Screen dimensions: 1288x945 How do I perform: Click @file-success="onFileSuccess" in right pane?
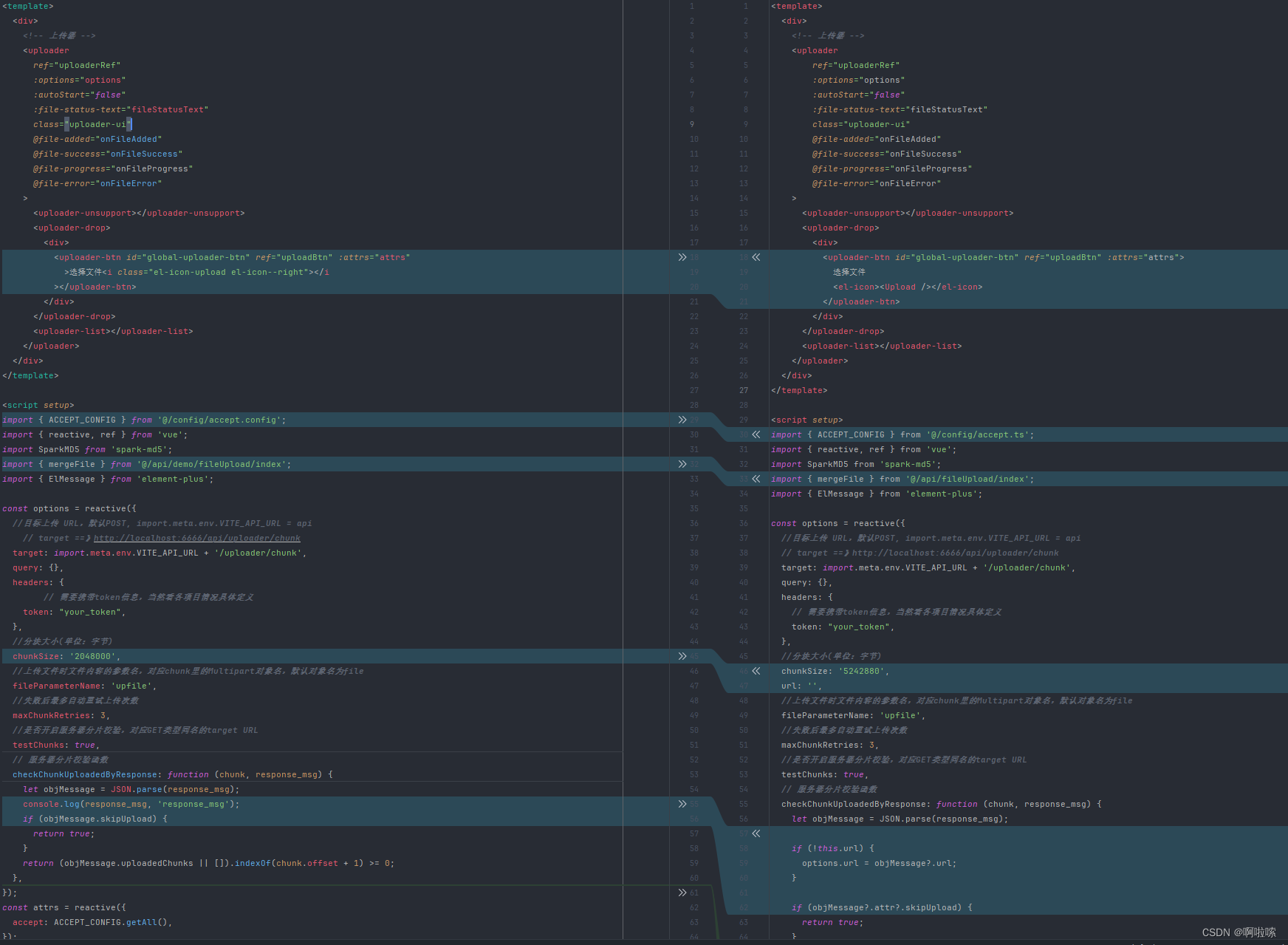pos(887,154)
